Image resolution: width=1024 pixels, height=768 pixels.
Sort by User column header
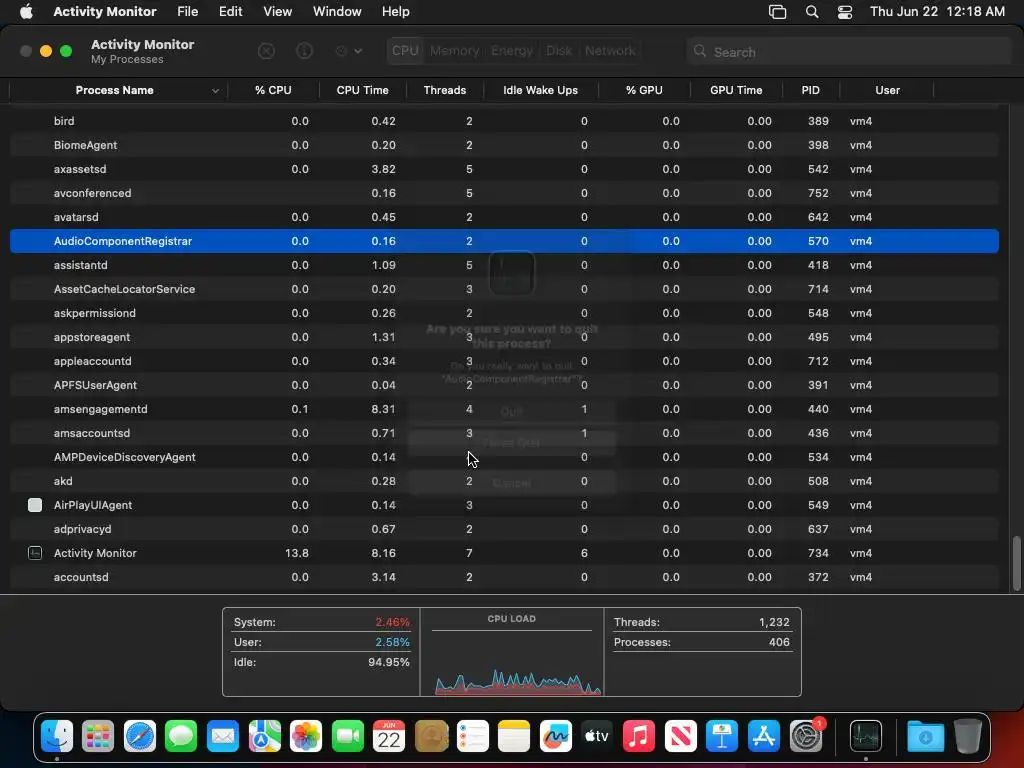pyautogui.click(x=887, y=90)
